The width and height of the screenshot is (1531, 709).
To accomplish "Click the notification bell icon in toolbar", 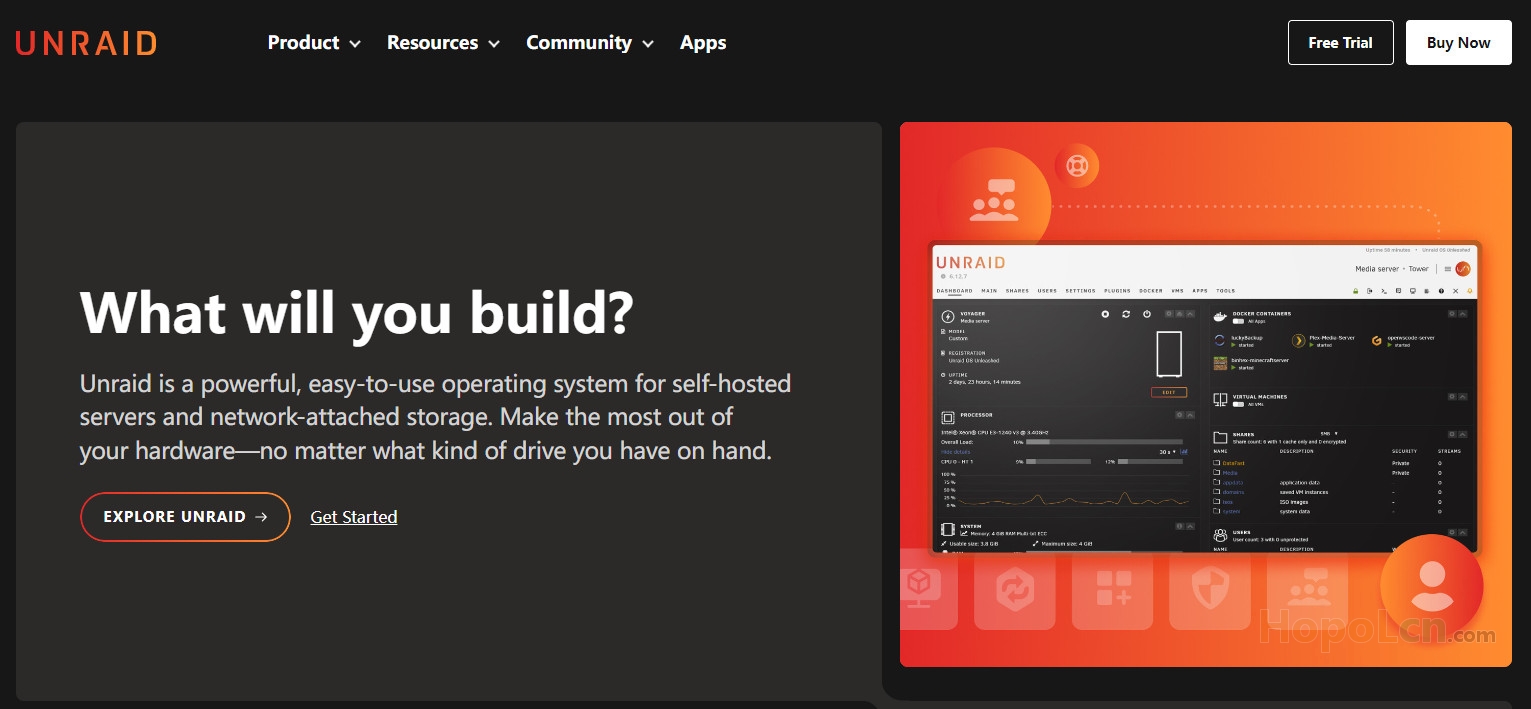I will [x=1470, y=291].
